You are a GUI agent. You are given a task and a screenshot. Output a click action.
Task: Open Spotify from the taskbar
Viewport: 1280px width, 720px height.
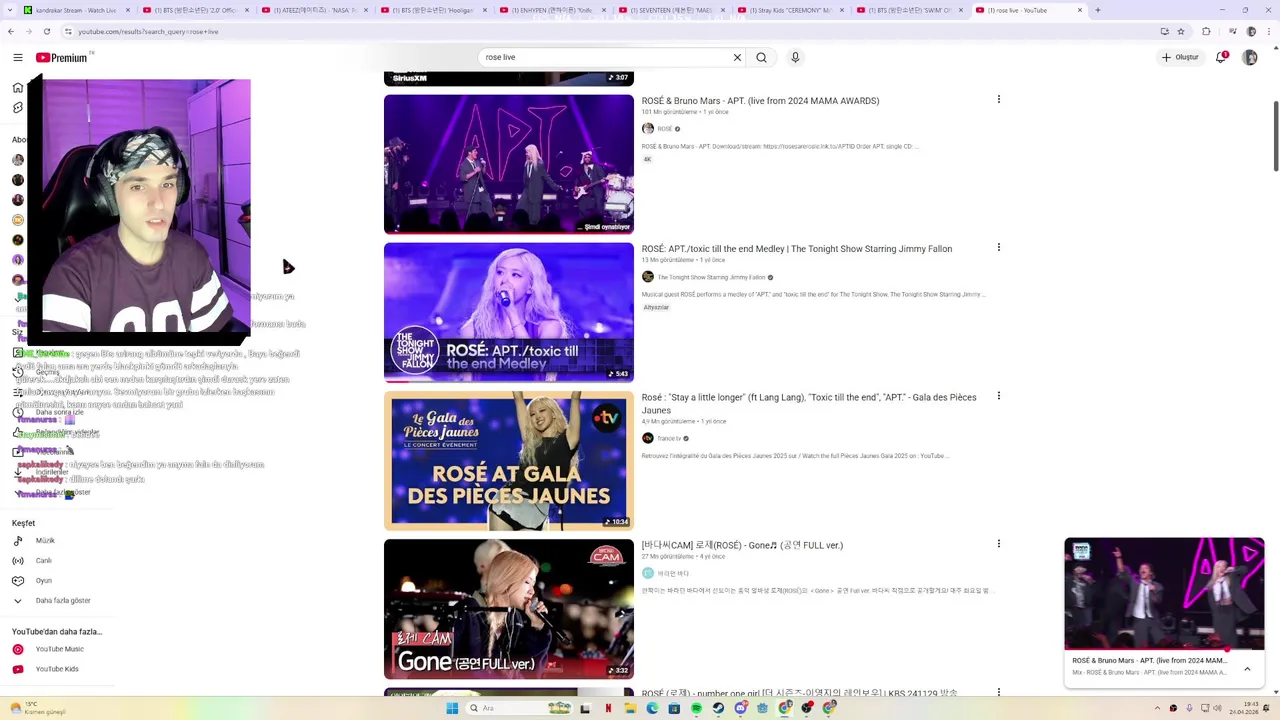(697, 708)
